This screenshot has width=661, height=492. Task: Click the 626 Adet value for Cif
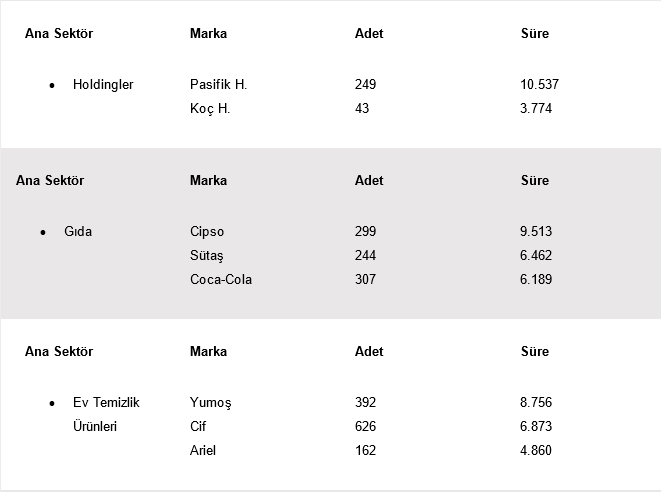[365, 427]
